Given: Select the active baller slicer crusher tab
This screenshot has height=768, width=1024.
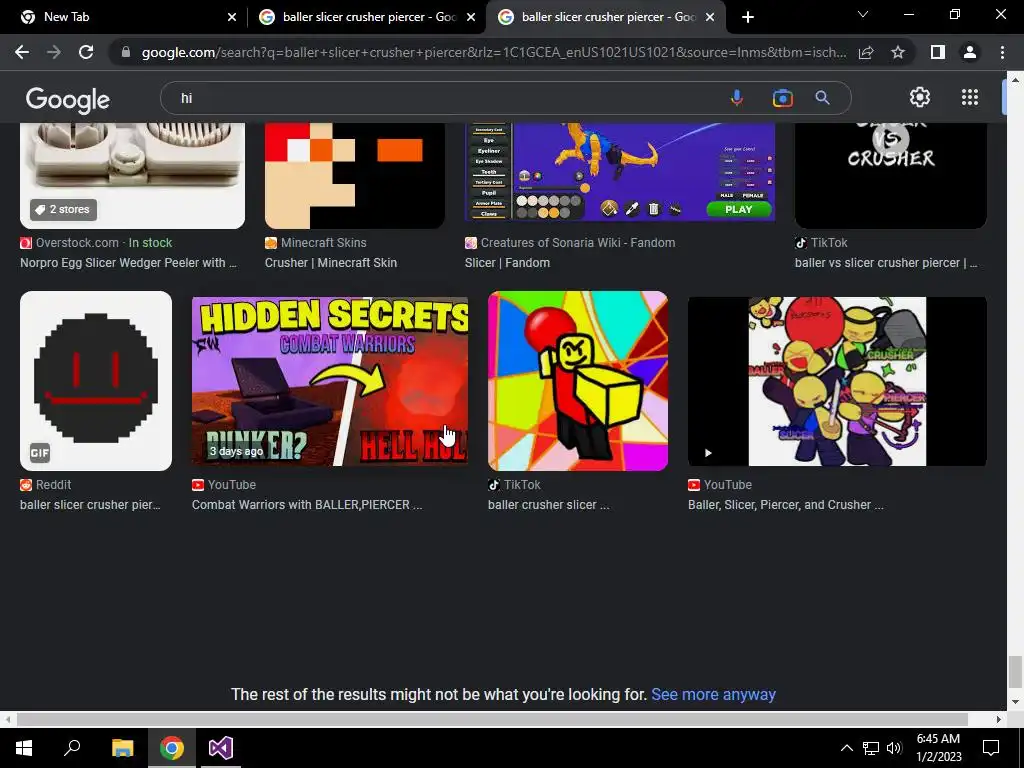Looking at the screenshot, I should point(607,17).
